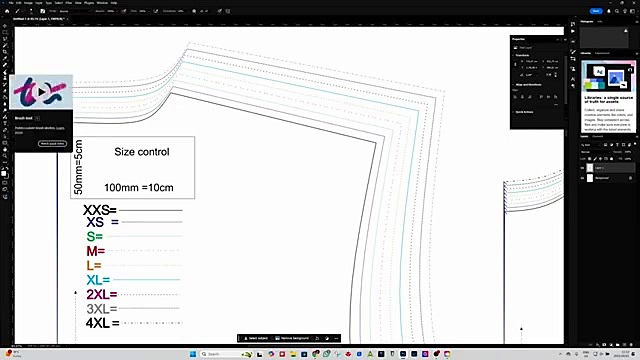Click Remove background in task bar
Viewport: 640px width, 360px height.
[291, 338]
